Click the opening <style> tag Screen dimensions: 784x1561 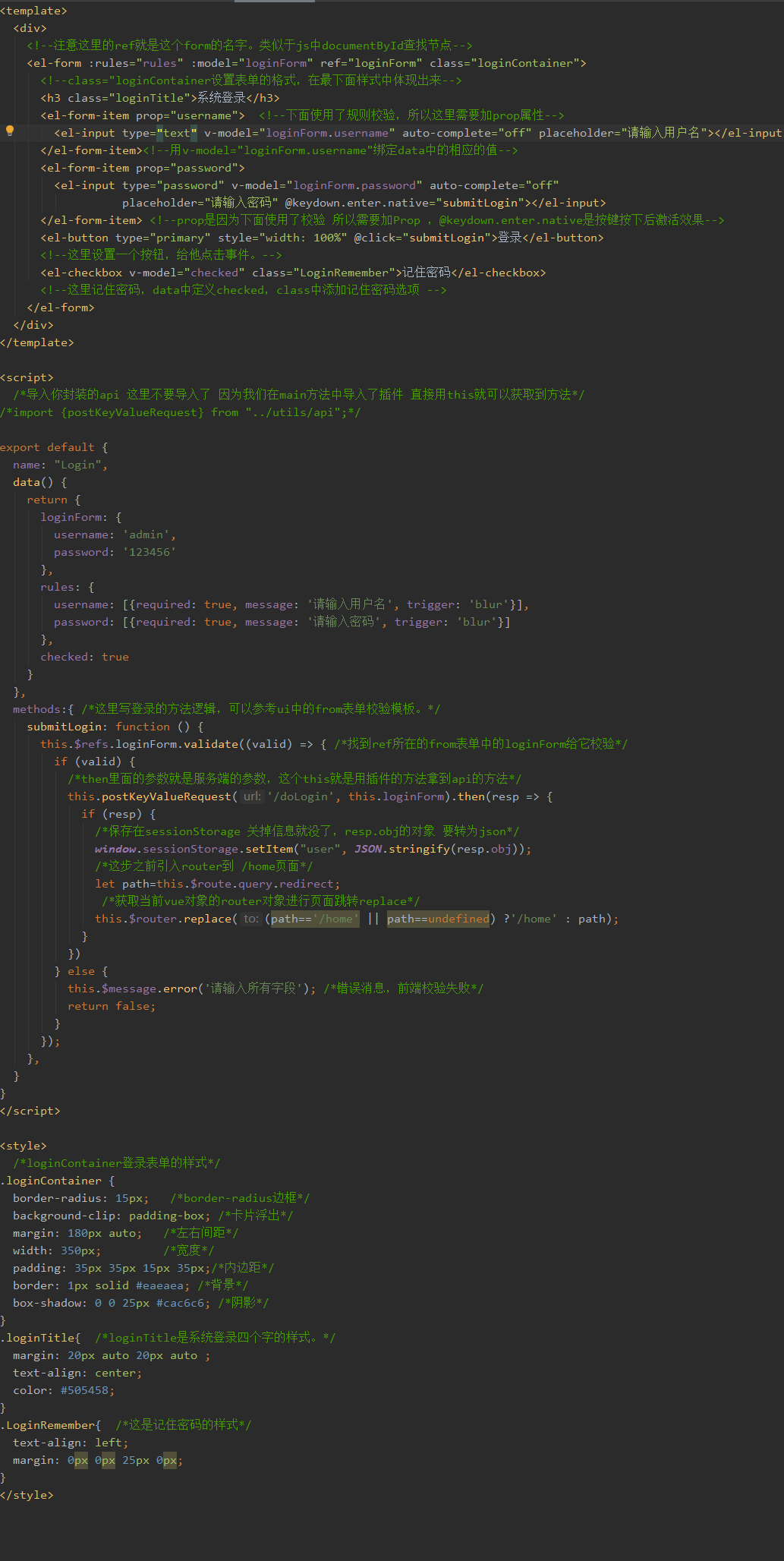[24, 1146]
